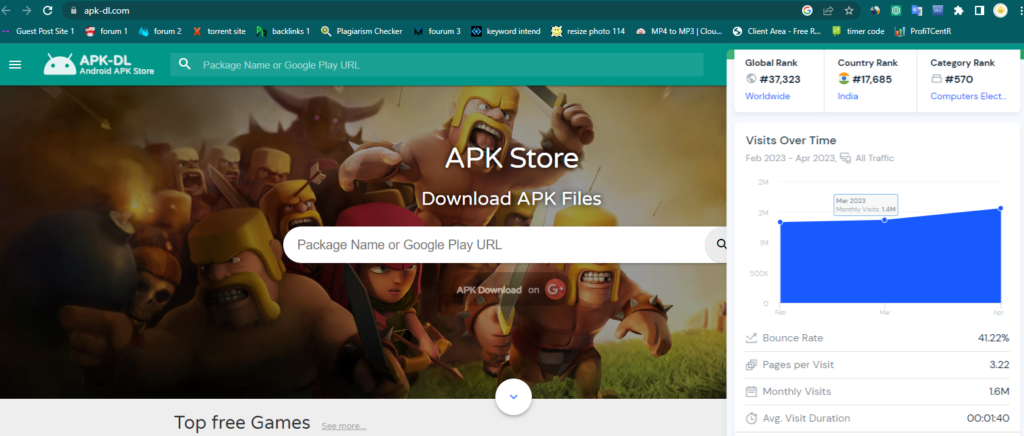1024x436 pixels.
Task: Open the green hexagon extension icon
Action: [x=897, y=10]
